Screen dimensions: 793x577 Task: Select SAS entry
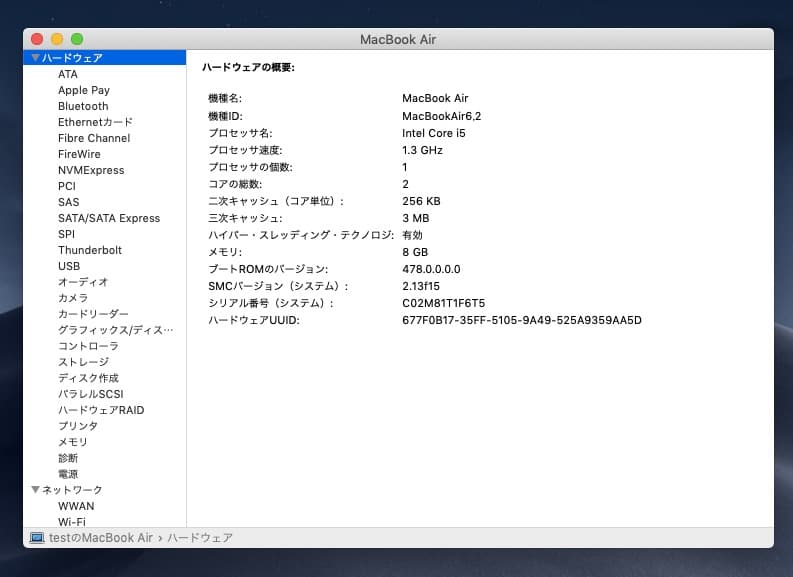click(x=69, y=202)
